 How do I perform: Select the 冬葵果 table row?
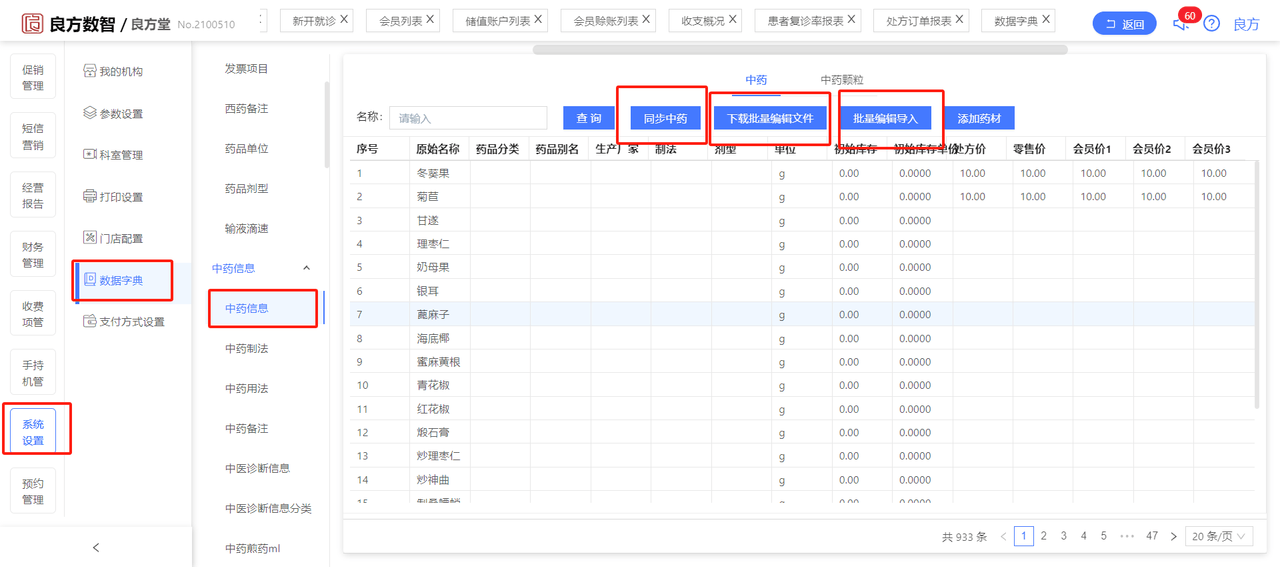[x=802, y=173]
